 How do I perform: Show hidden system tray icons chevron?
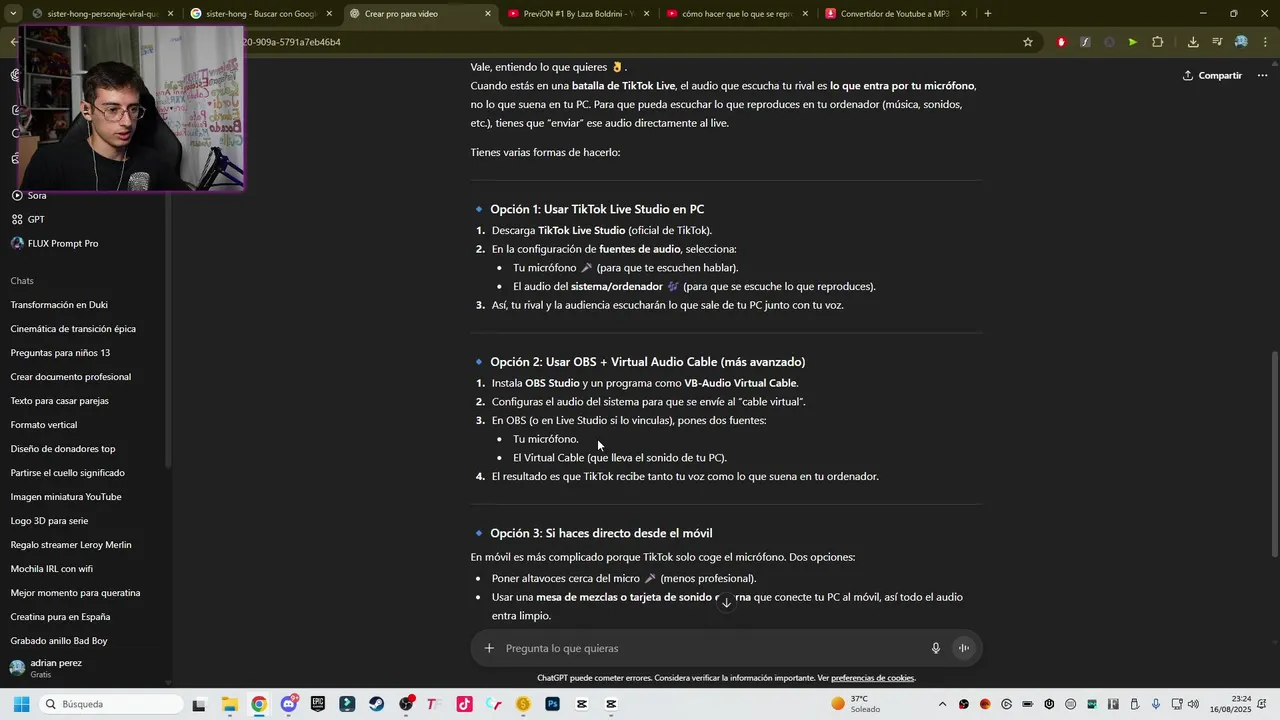pos(942,704)
